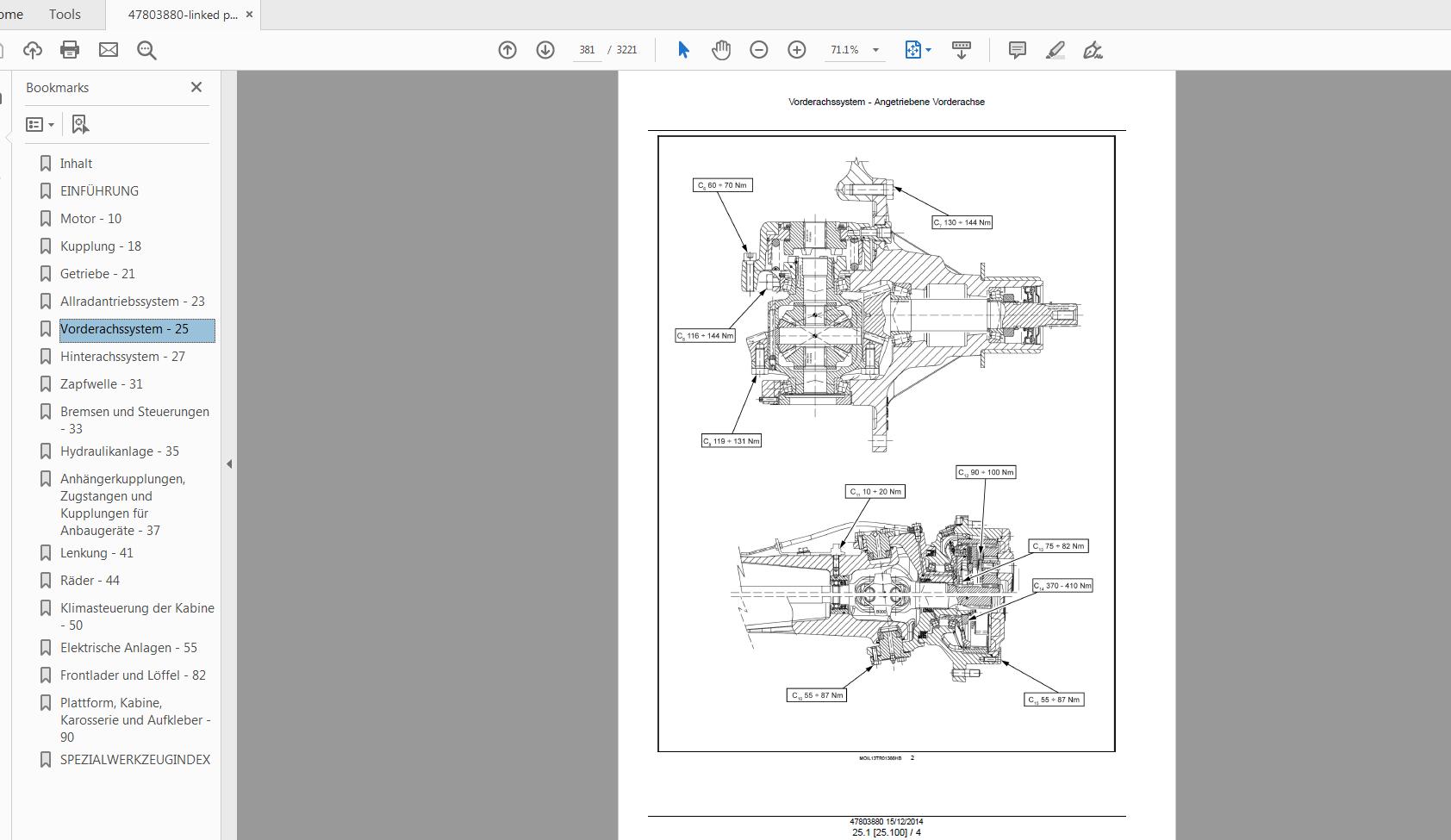Open the Inhalt bookmark
Screen dimensions: 1451x840
(x=76, y=164)
